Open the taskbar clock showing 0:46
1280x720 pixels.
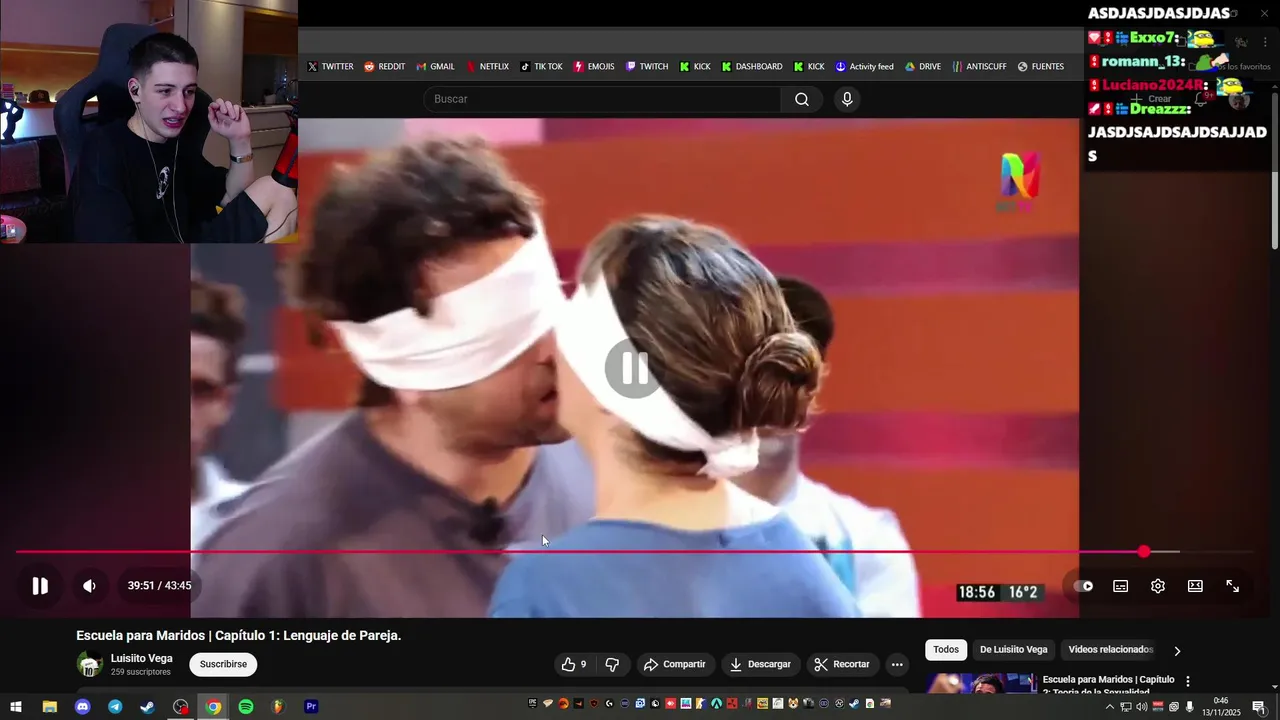tap(1221, 707)
